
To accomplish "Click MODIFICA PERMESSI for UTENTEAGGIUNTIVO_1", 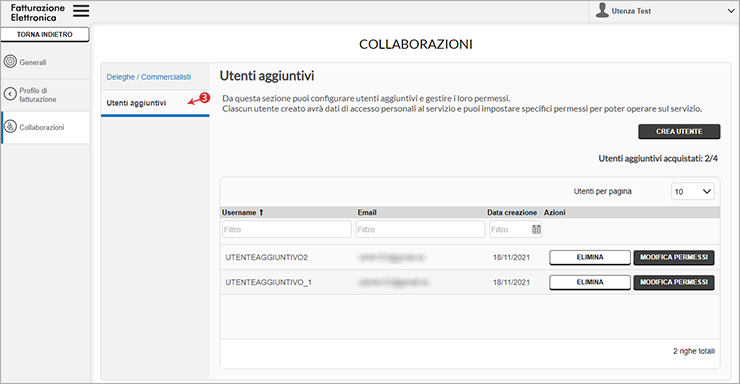I will 674,282.
